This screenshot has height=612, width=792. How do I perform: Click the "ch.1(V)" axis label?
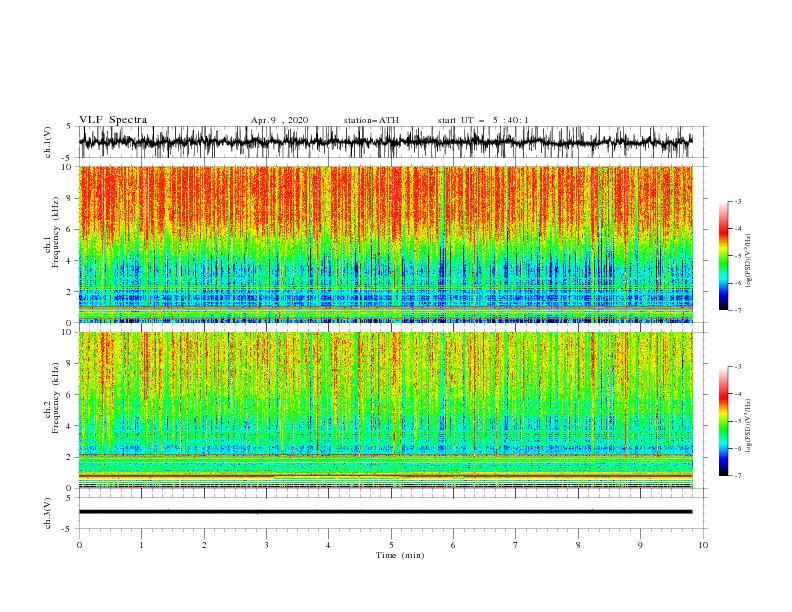point(48,142)
